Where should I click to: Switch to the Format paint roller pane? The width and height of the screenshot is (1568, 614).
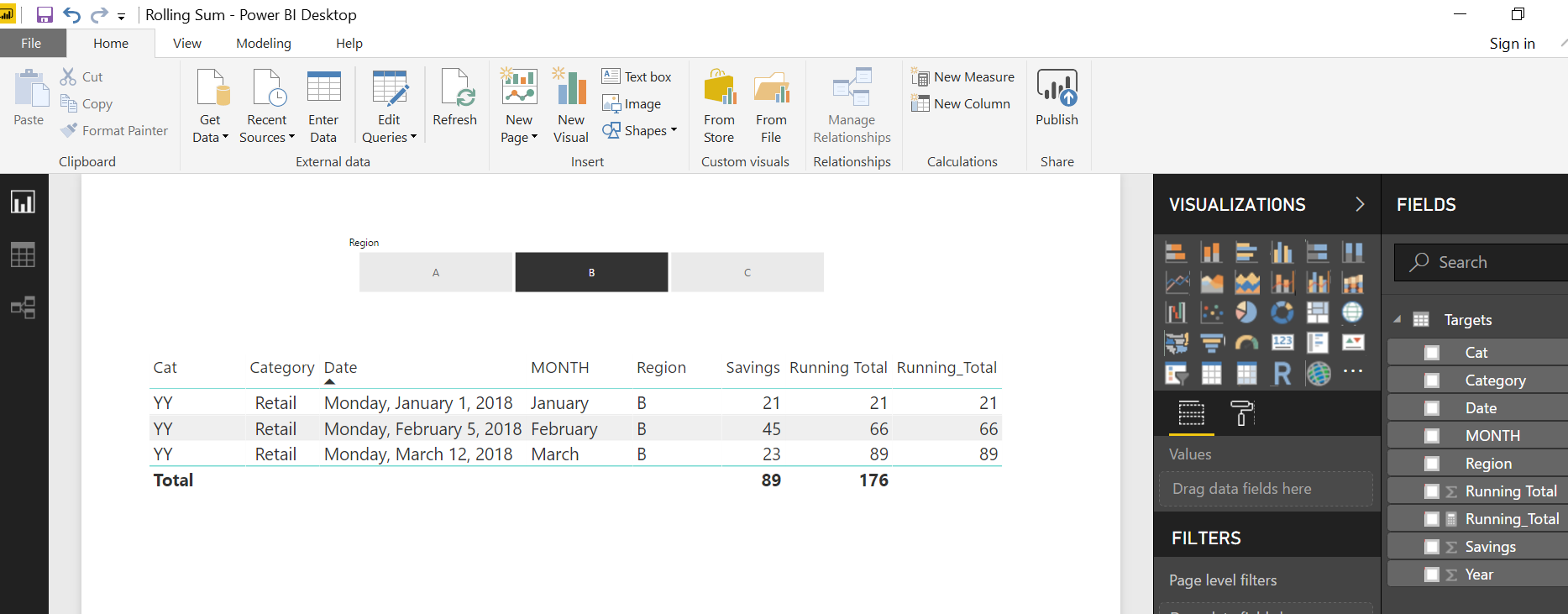tap(1241, 413)
